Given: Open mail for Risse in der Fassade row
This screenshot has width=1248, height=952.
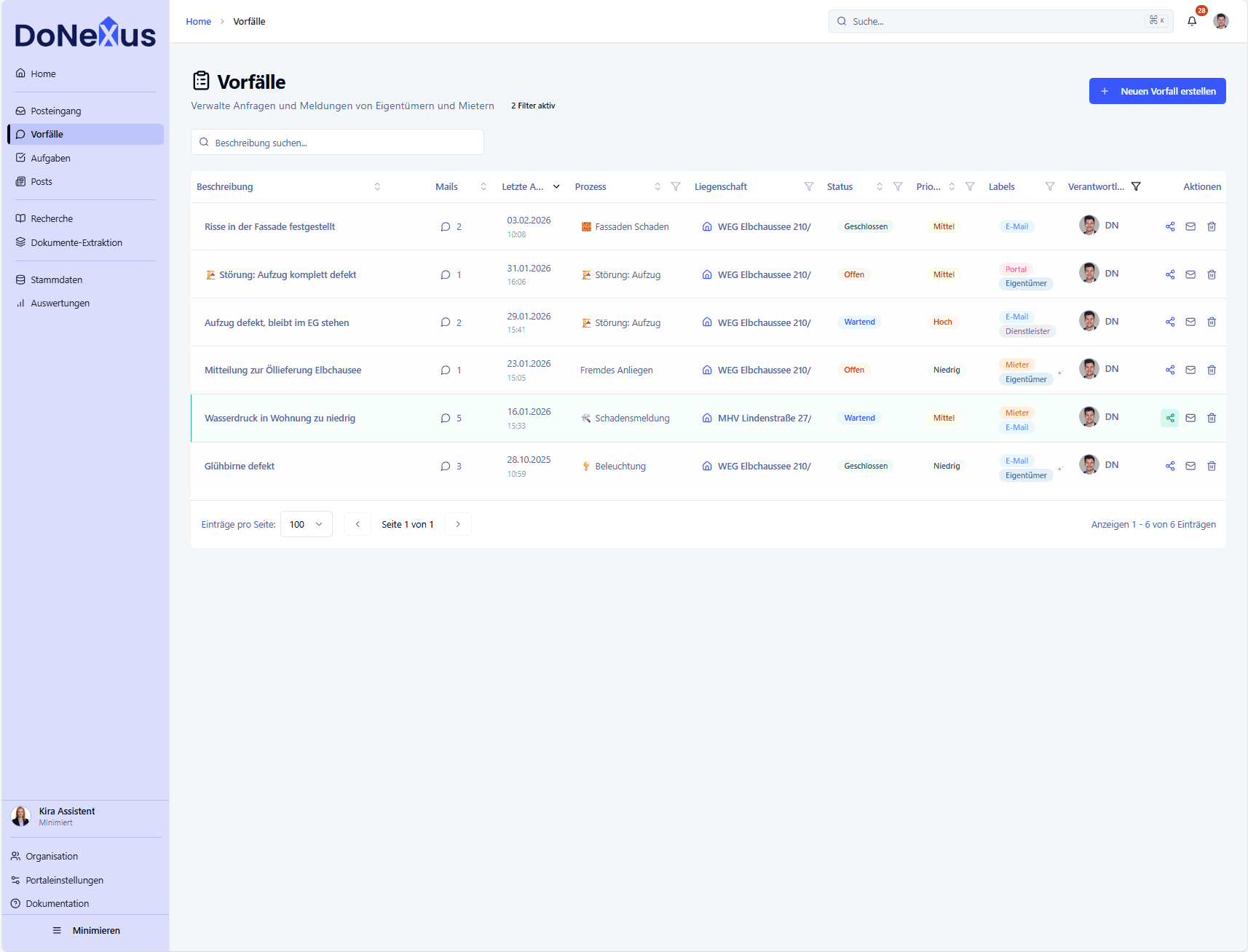Looking at the screenshot, I should coord(1190,226).
